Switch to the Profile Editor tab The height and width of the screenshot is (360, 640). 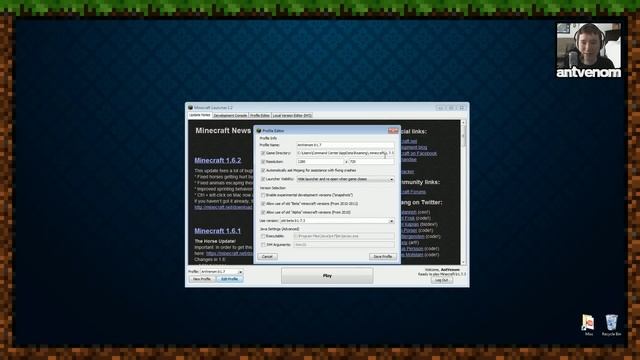[x=260, y=116]
